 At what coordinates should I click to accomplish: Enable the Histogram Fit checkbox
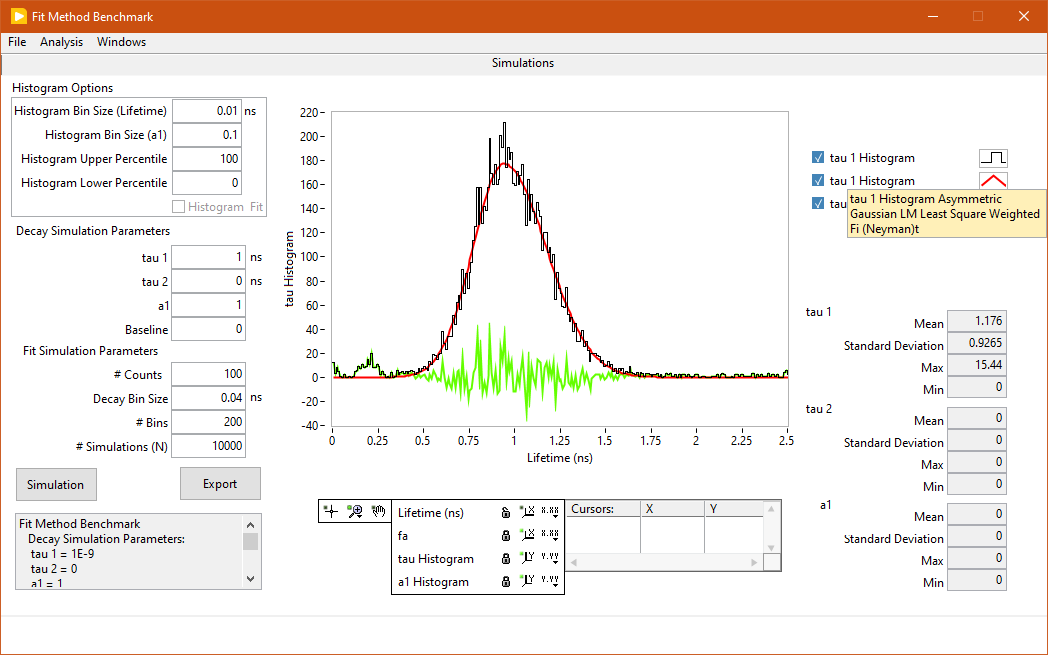(178, 207)
